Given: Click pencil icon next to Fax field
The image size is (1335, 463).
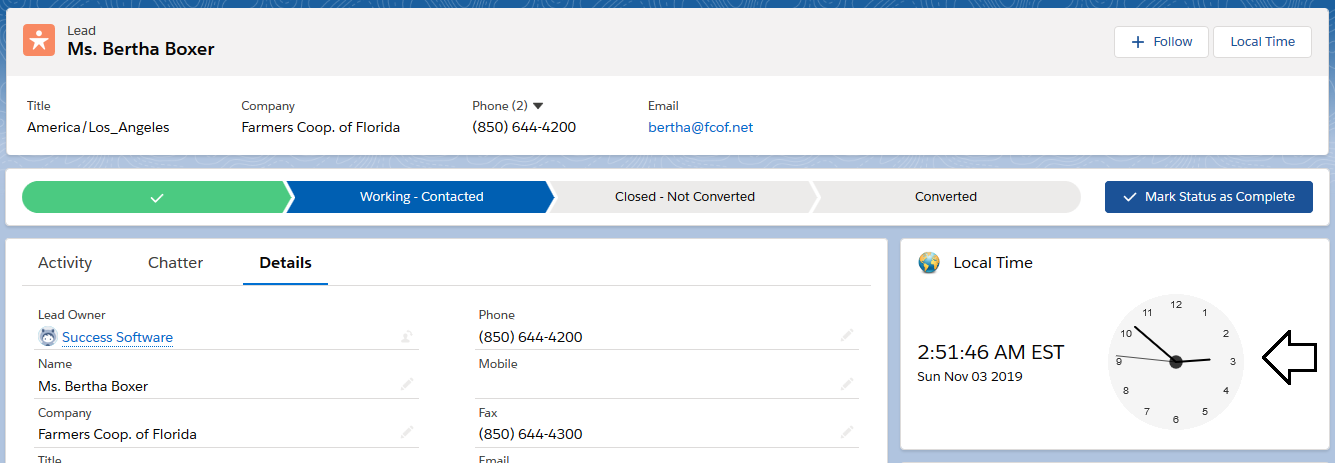Looking at the screenshot, I should pos(848,434).
